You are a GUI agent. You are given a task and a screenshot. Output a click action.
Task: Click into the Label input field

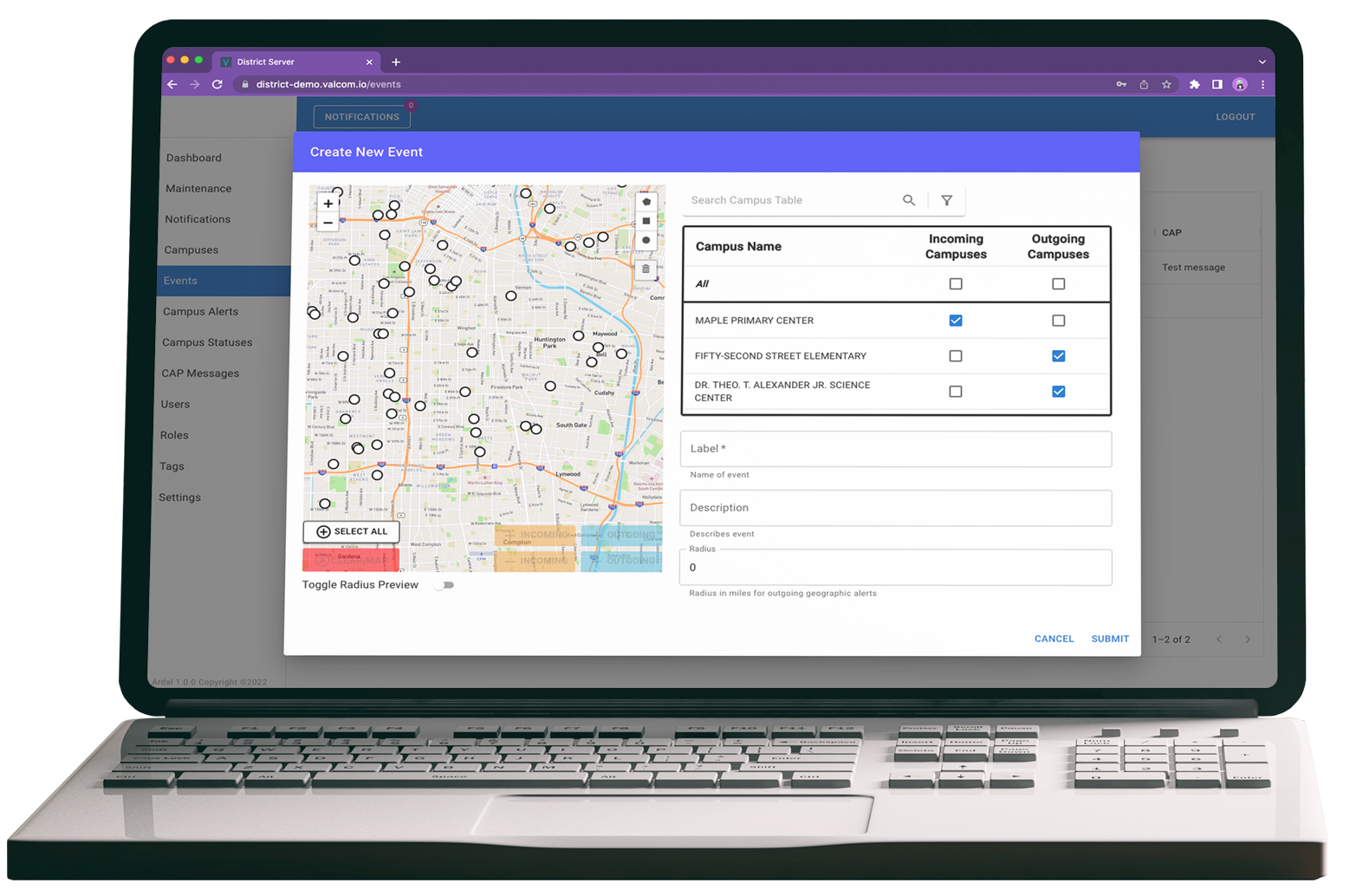point(896,449)
